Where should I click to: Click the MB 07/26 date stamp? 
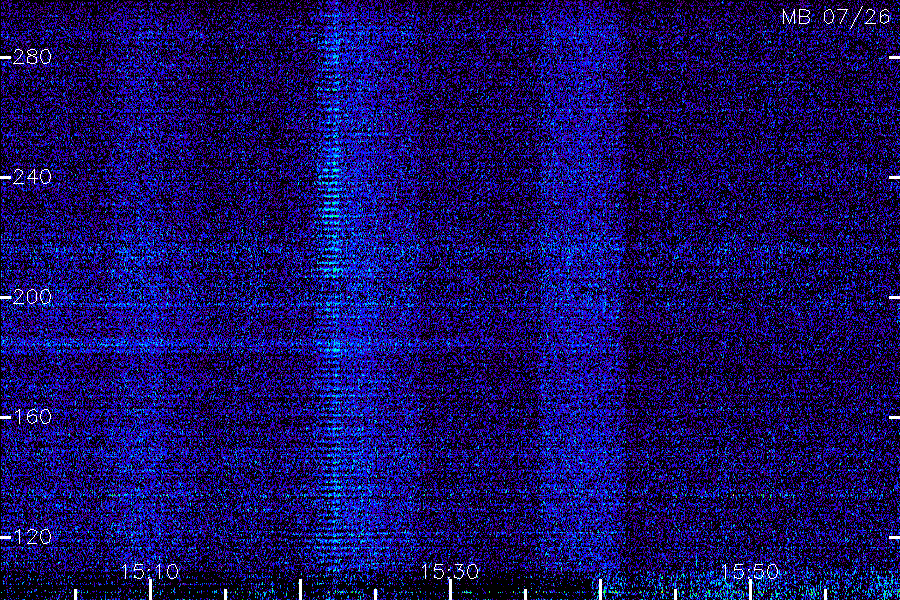pos(836,17)
